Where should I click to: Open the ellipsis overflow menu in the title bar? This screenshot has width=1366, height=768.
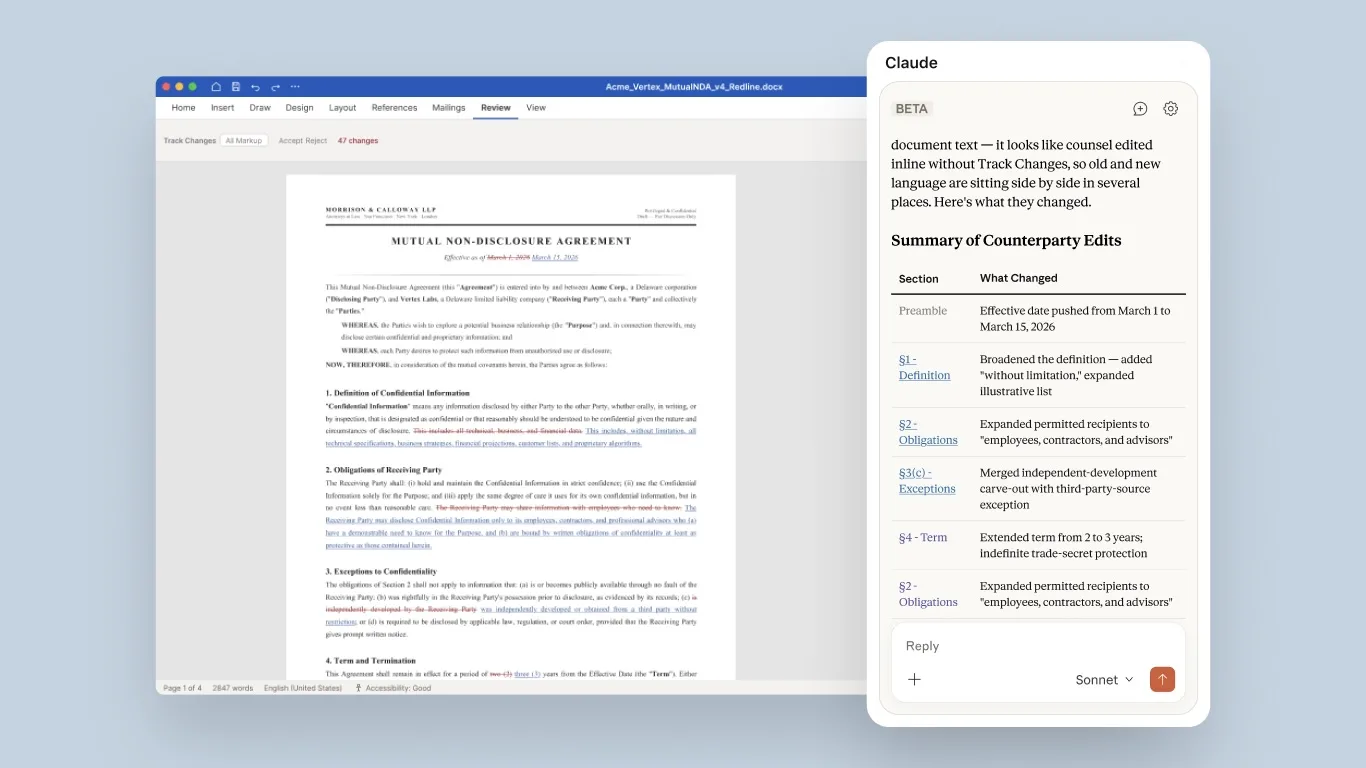coord(295,87)
